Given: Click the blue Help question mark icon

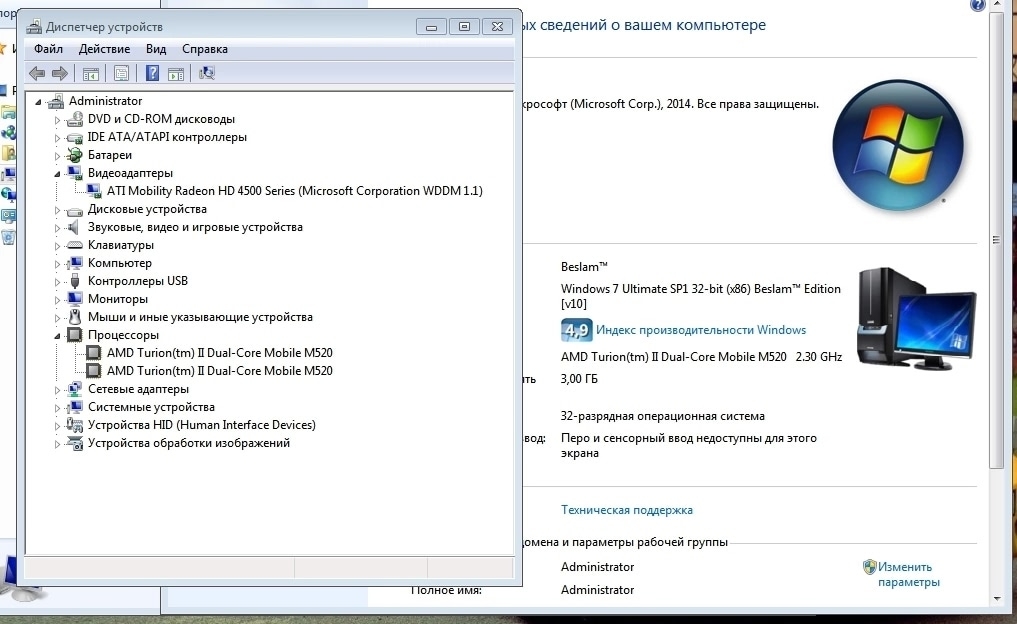Looking at the screenshot, I should (152, 73).
